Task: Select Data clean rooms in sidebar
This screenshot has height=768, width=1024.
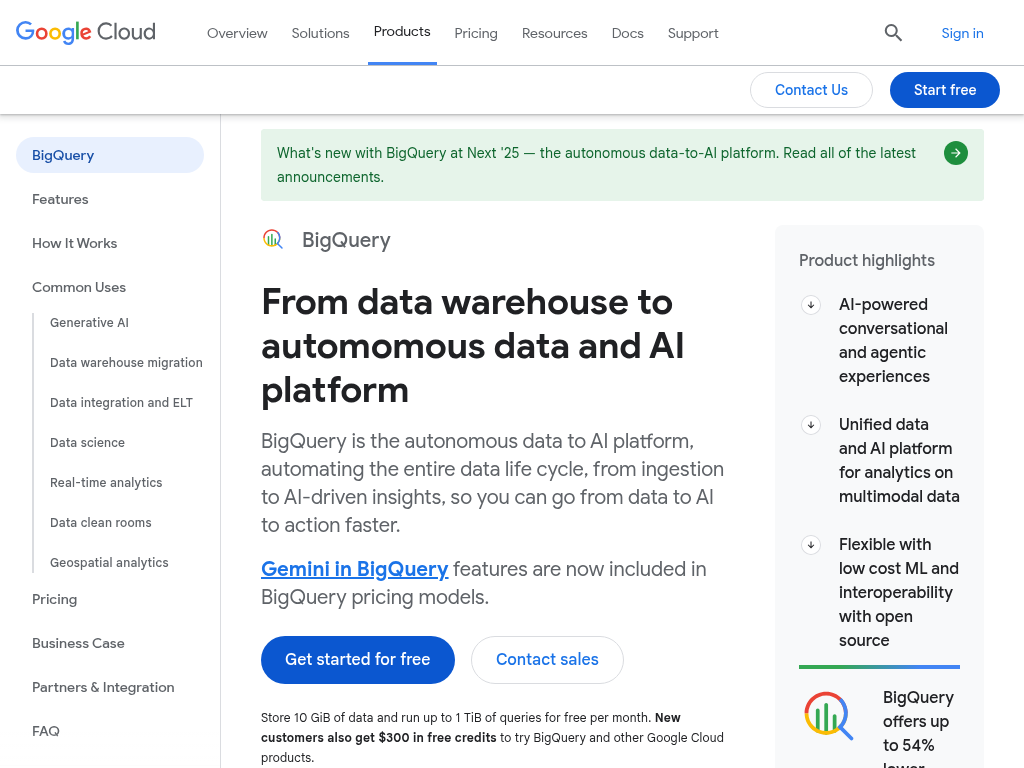Action: point(101,522)
